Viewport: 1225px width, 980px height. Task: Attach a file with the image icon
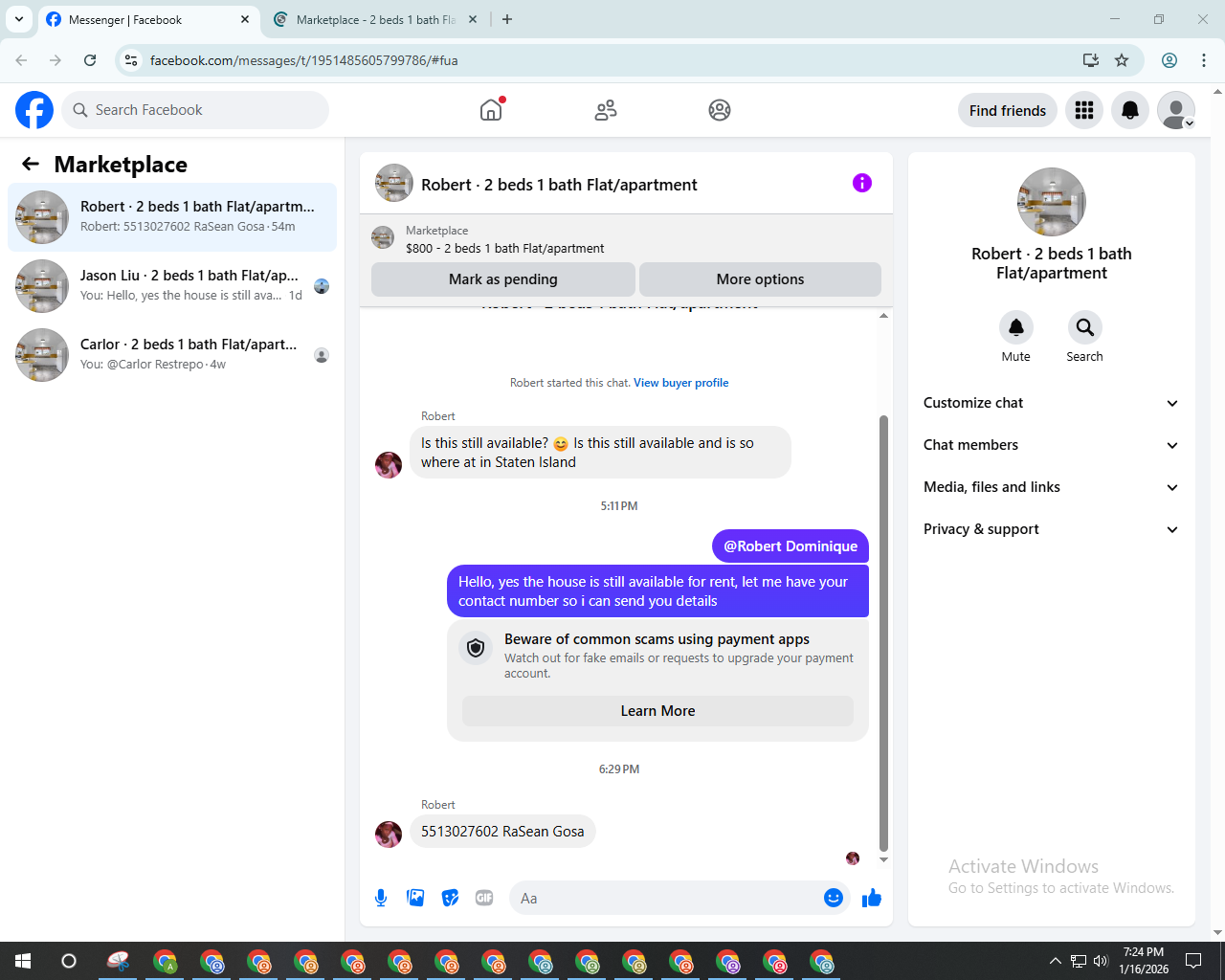415,898
